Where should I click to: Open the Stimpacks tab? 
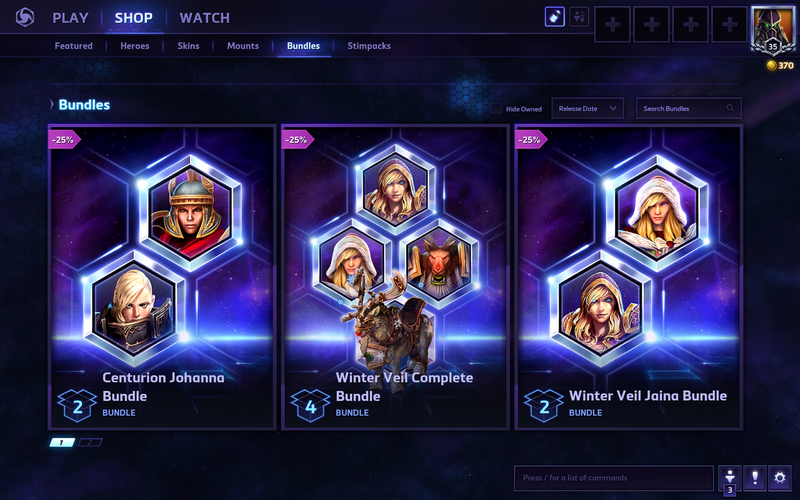369,46
